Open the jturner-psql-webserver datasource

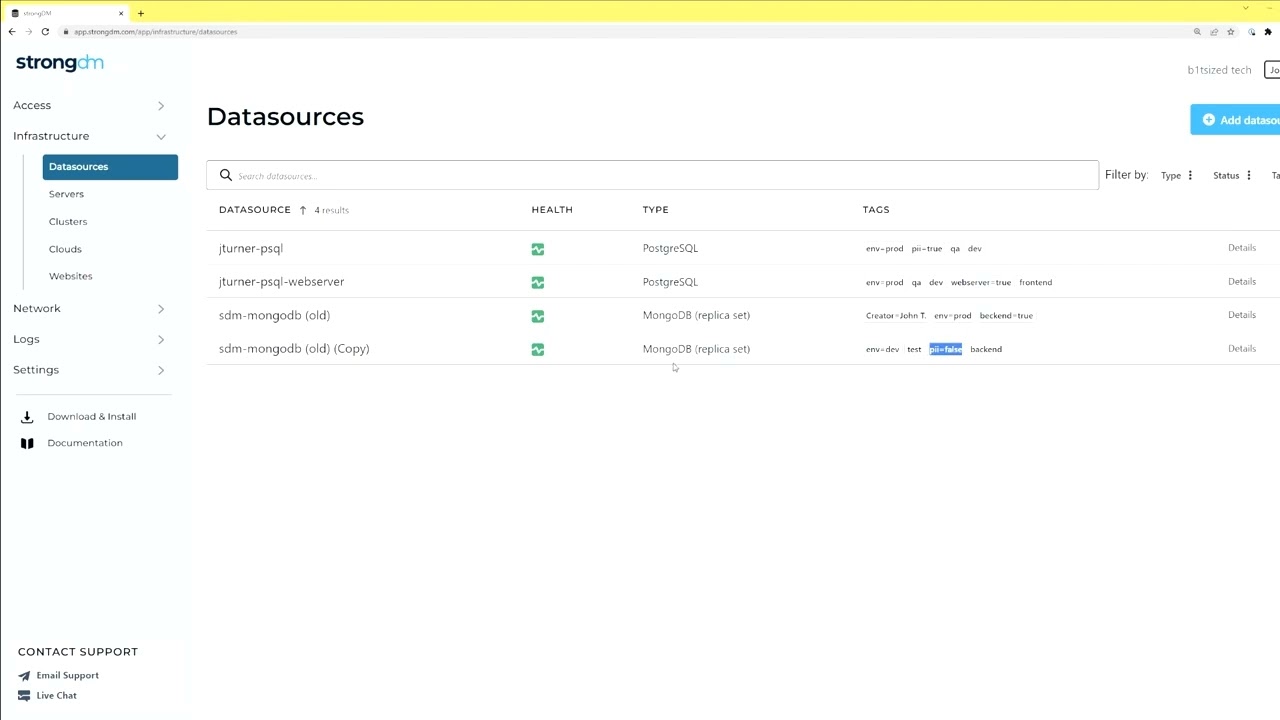[281, 282]
